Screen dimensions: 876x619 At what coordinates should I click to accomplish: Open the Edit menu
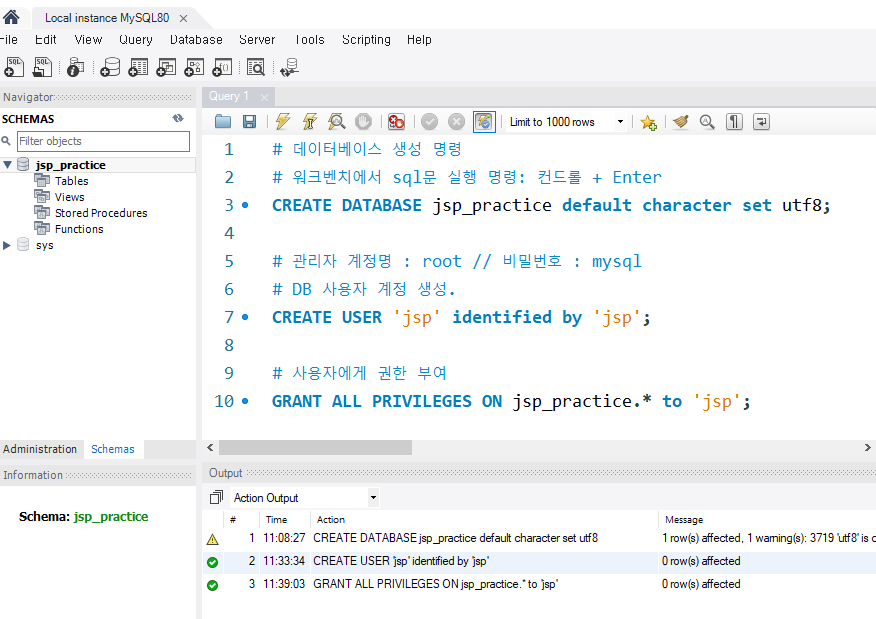tap(45, 40)
